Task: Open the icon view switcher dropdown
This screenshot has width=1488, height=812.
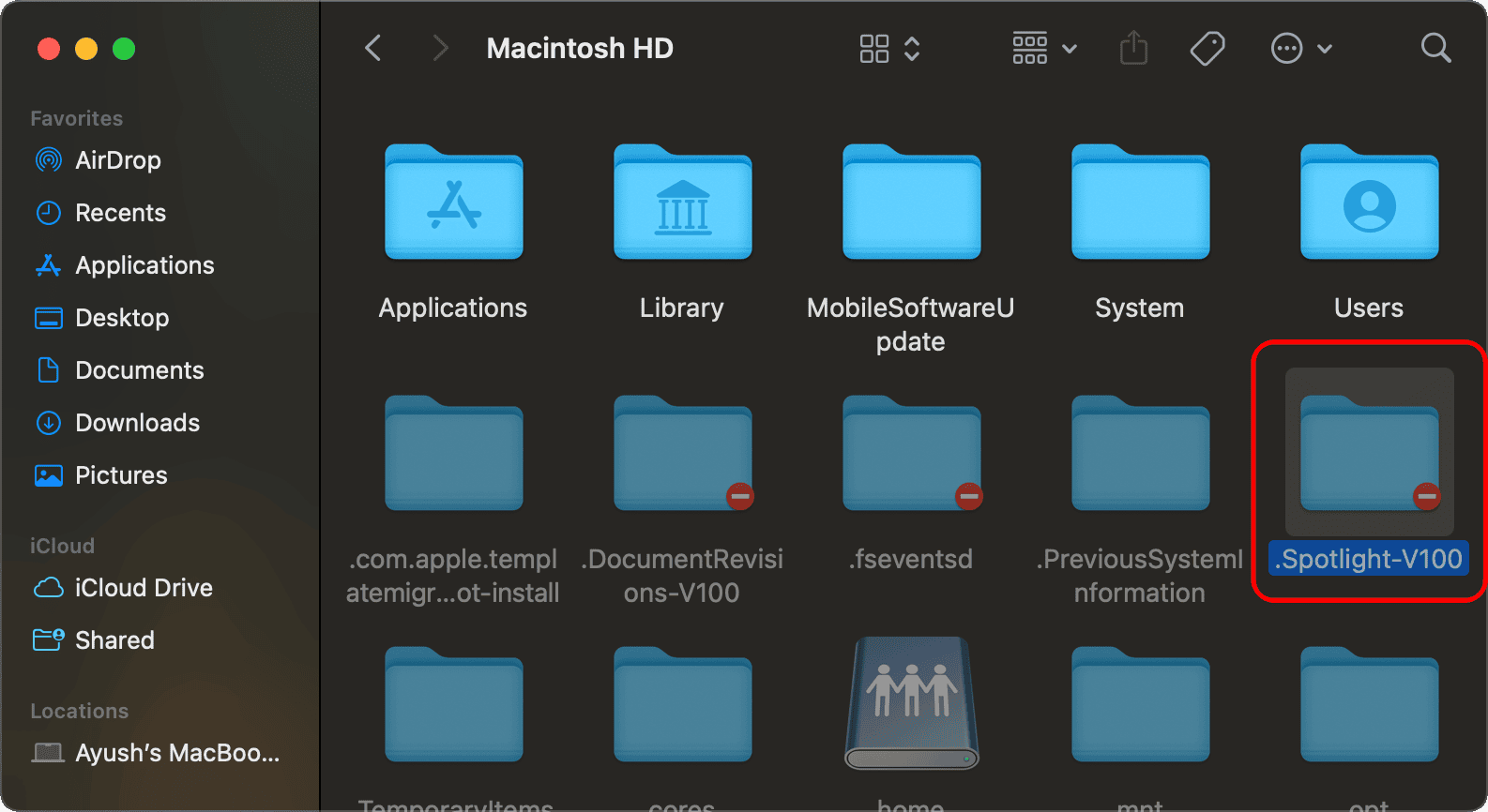Action: 889,48
